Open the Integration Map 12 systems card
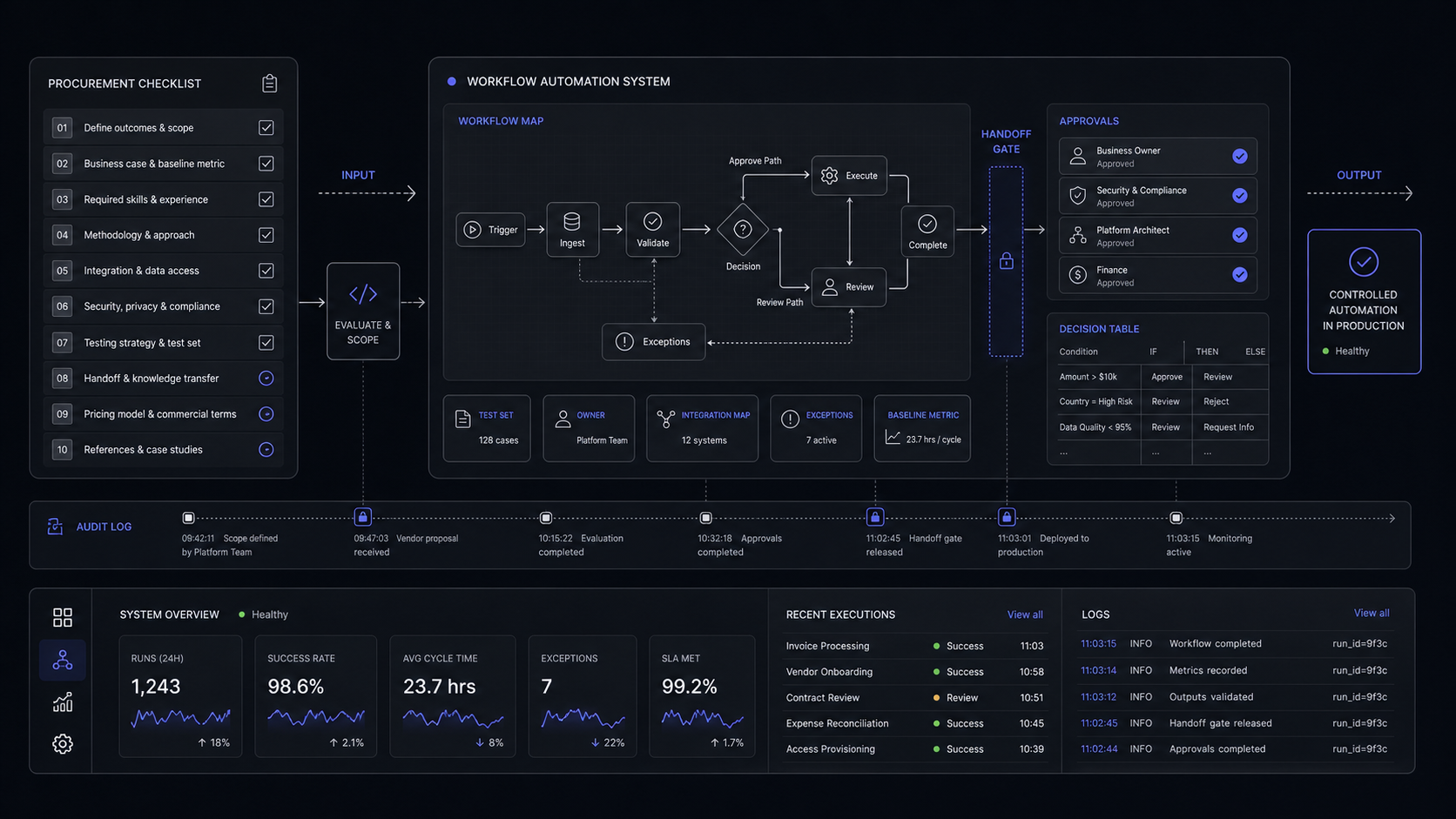Viewport: 1456px width, 819px height. click(703, 428)
